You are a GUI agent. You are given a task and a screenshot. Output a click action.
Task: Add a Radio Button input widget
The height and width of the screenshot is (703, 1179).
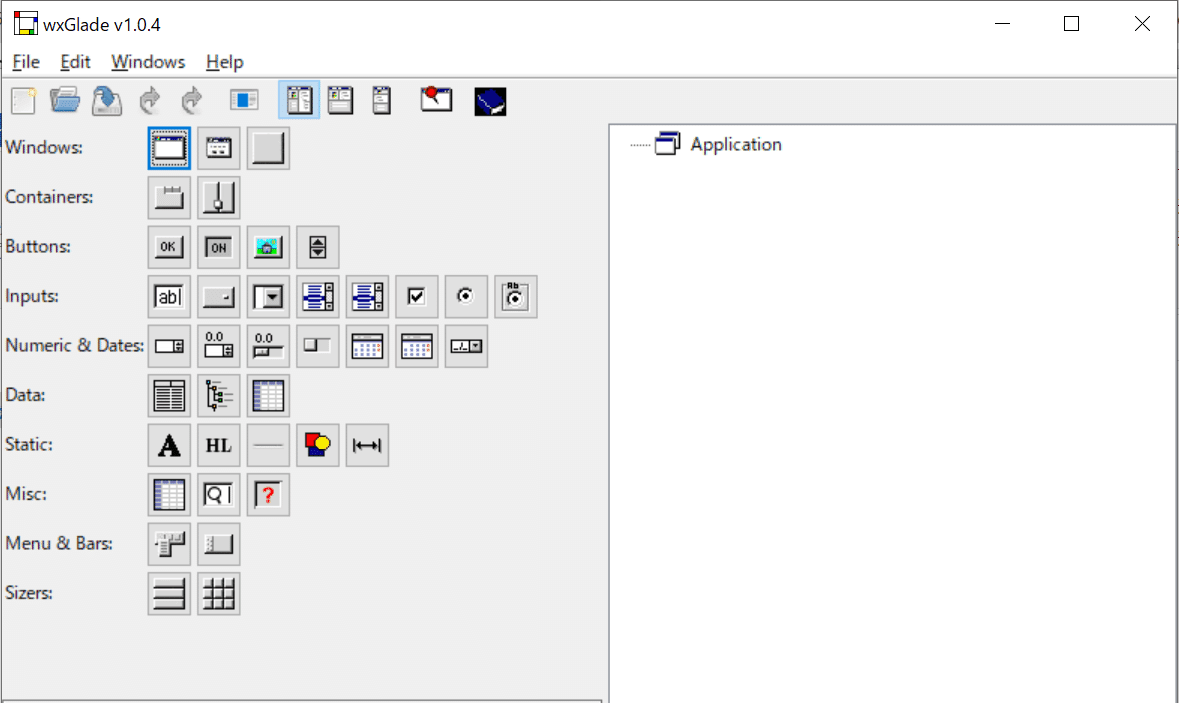click(466, 297)
